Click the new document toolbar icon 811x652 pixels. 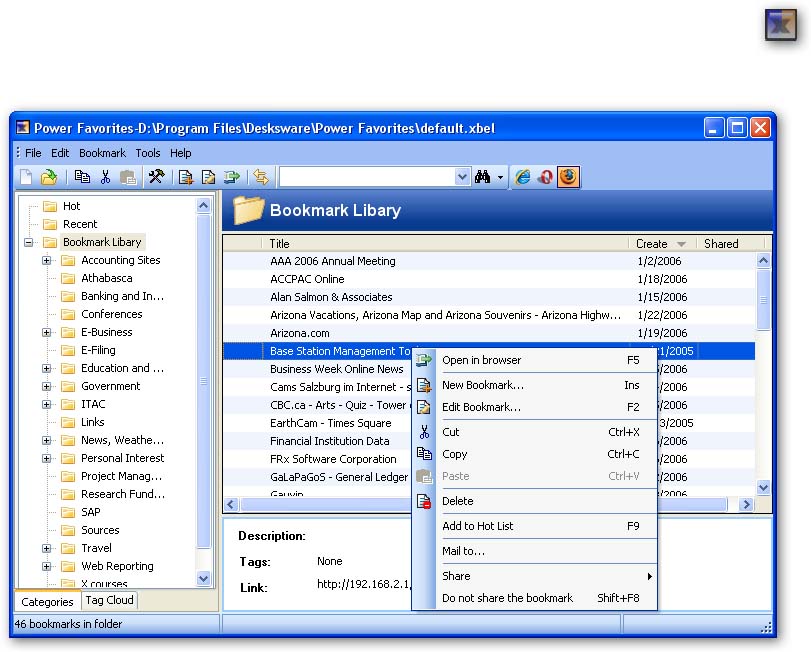click(x=27, y=177)
